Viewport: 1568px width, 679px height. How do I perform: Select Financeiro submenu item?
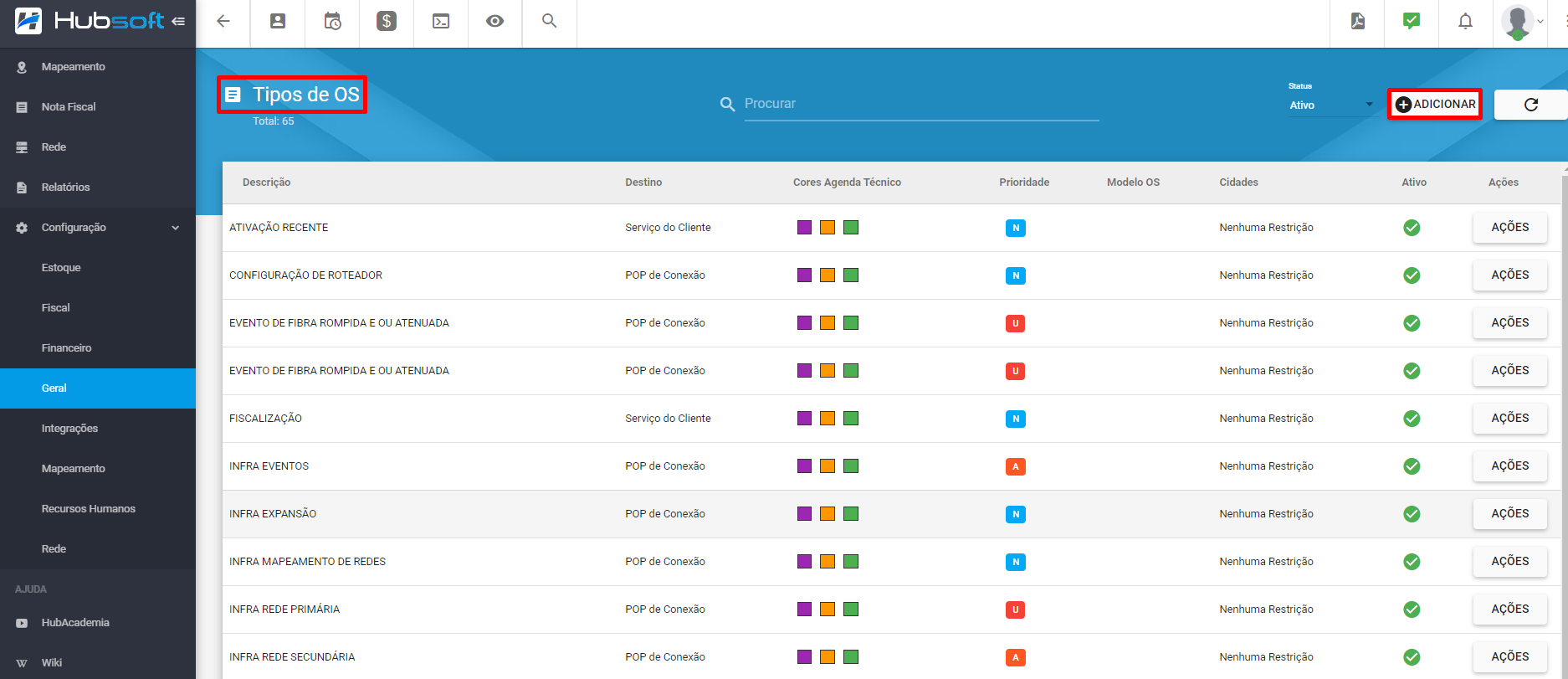click(x=98, y=348)
